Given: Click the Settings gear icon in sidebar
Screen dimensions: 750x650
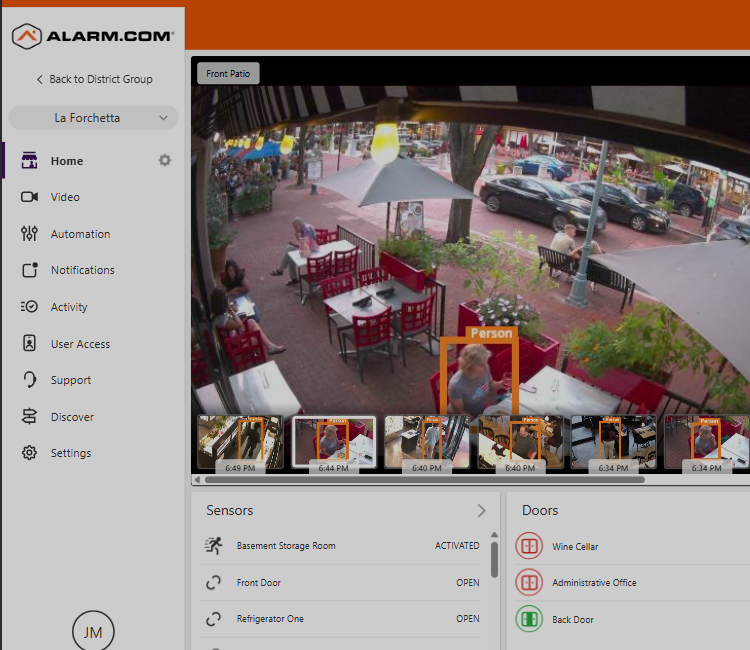Looking at the screenshot, I should (29, 452).
